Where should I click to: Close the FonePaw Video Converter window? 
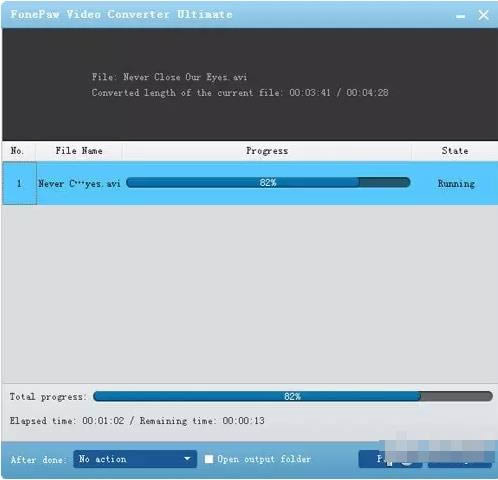[483, 15]
